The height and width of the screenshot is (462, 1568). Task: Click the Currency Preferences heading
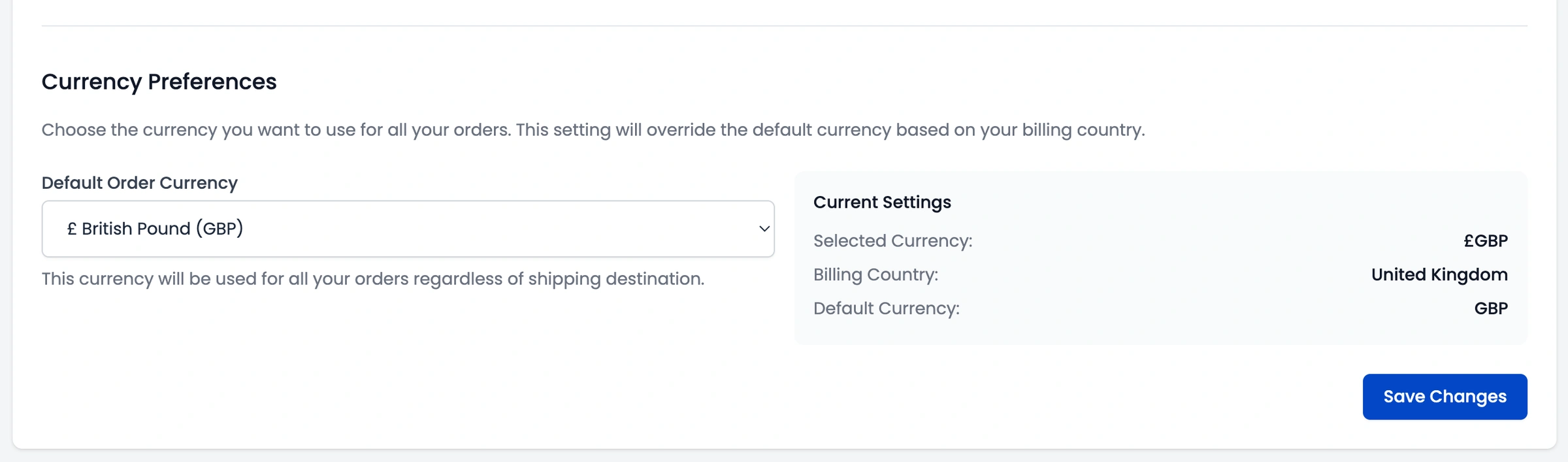pos(159,82)
